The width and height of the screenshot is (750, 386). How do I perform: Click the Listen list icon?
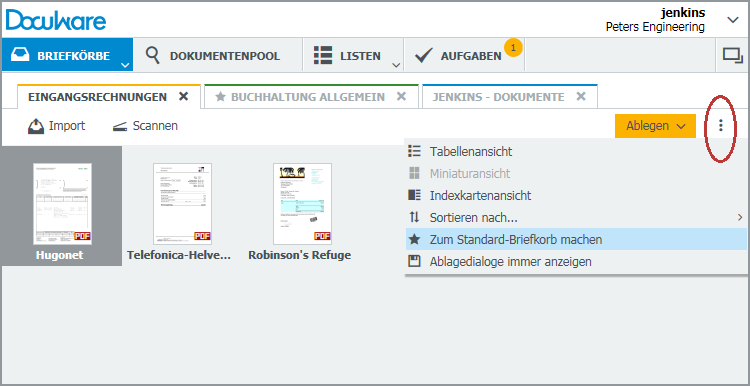pyautogui.click(x=323, y=55)
